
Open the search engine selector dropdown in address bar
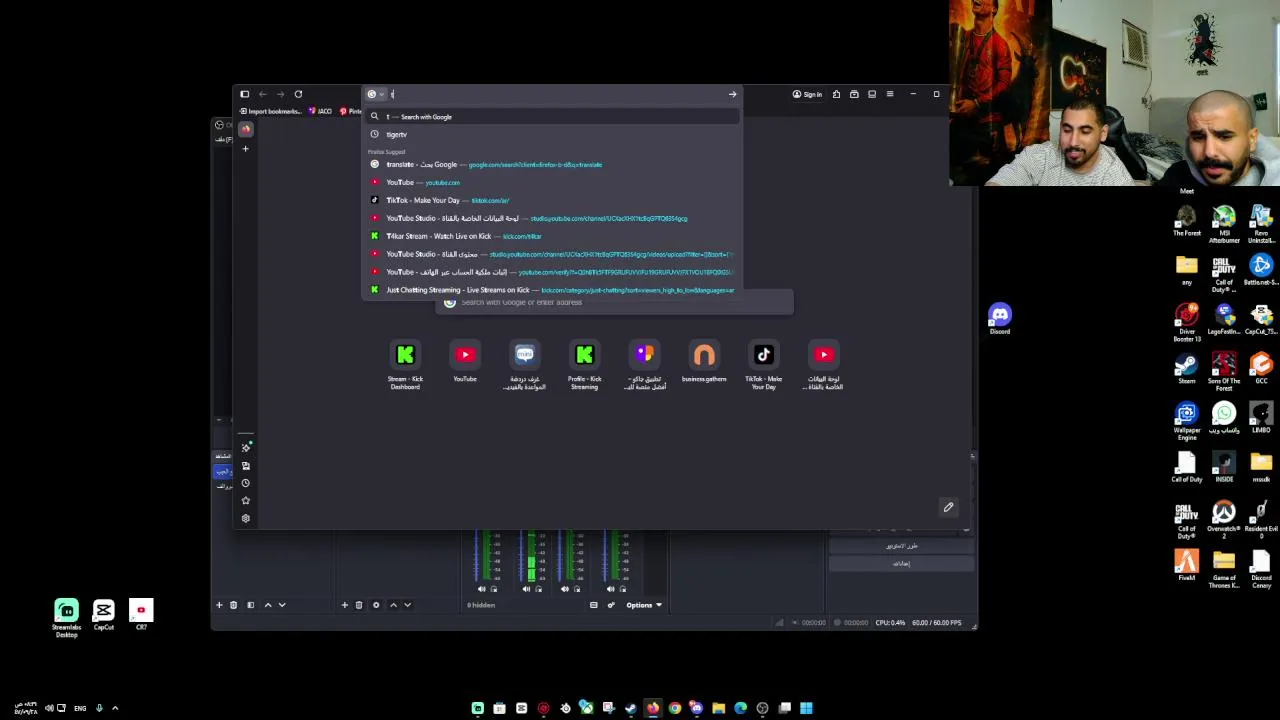pyautogui.click(x=375, y=94)
